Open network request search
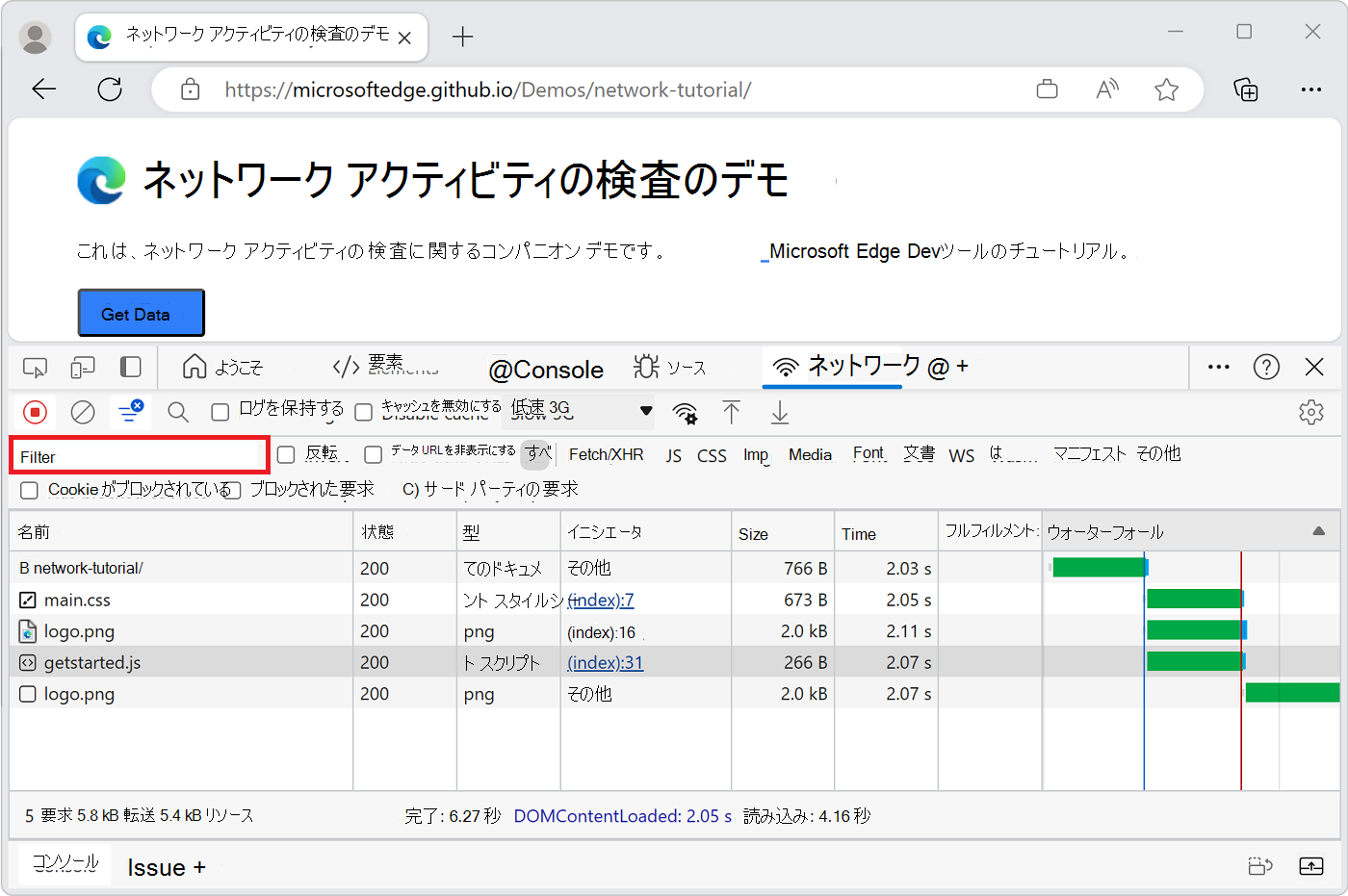 click(x=178, y=412)
